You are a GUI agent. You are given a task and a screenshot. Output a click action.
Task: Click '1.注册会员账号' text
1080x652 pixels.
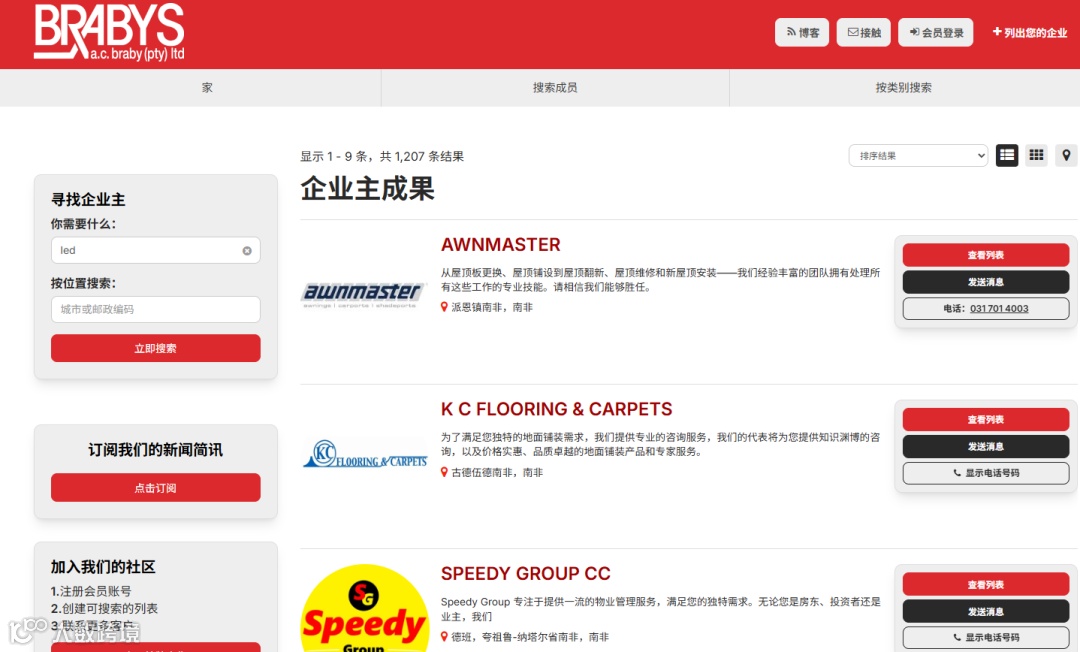click(x=91, y=591)
